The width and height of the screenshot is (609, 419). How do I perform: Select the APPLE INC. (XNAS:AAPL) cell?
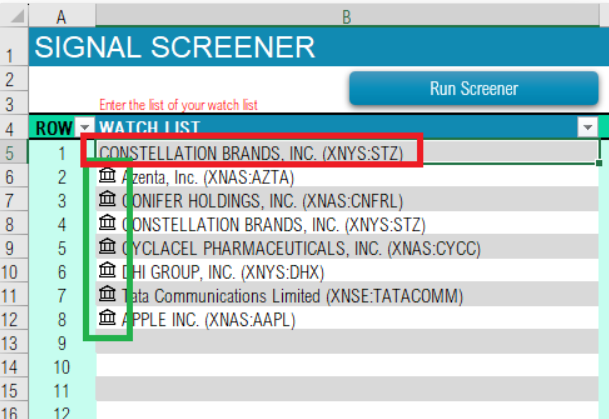click(x=347, y=320)
